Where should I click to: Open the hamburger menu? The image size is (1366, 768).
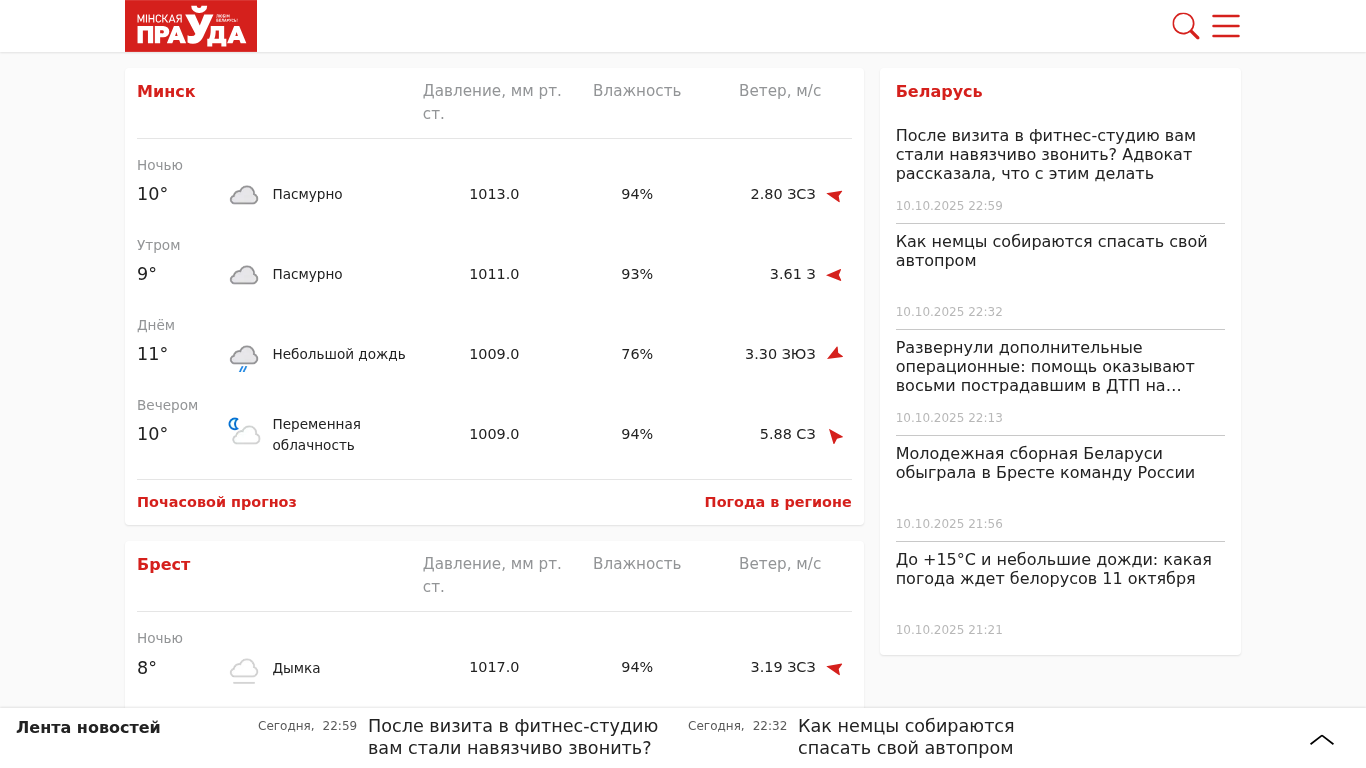pyautogui.click(x=1226, y=26)
